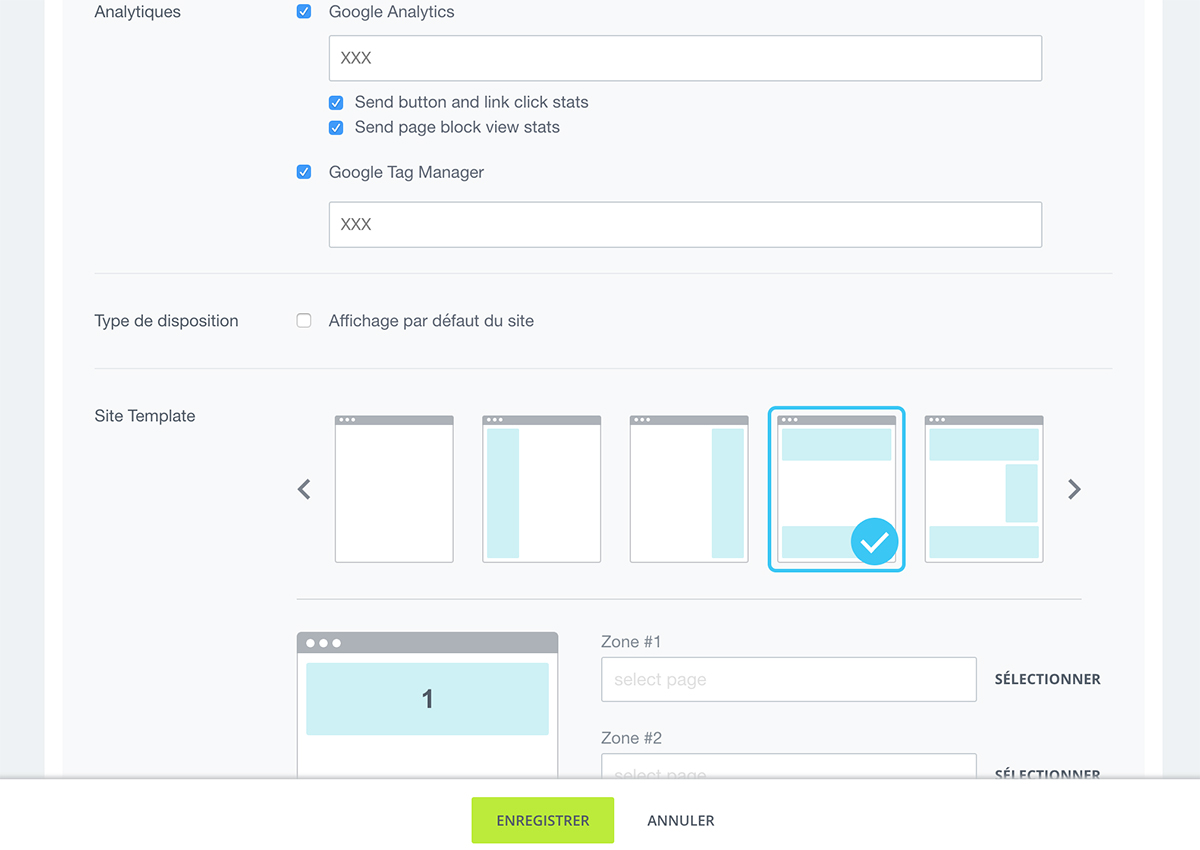Click the next templates right arrow
Screen dimensions: 1200x850
[x=1074, y=489]
